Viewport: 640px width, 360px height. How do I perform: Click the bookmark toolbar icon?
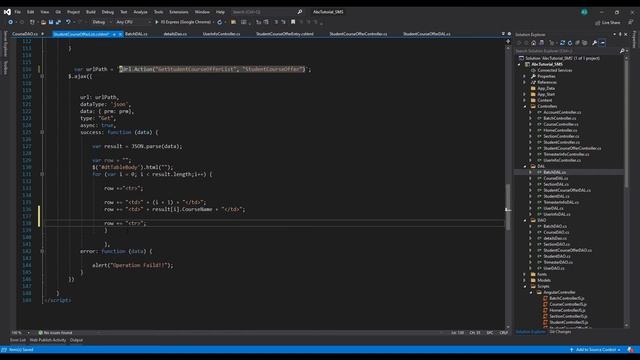[x=293, y=22]
